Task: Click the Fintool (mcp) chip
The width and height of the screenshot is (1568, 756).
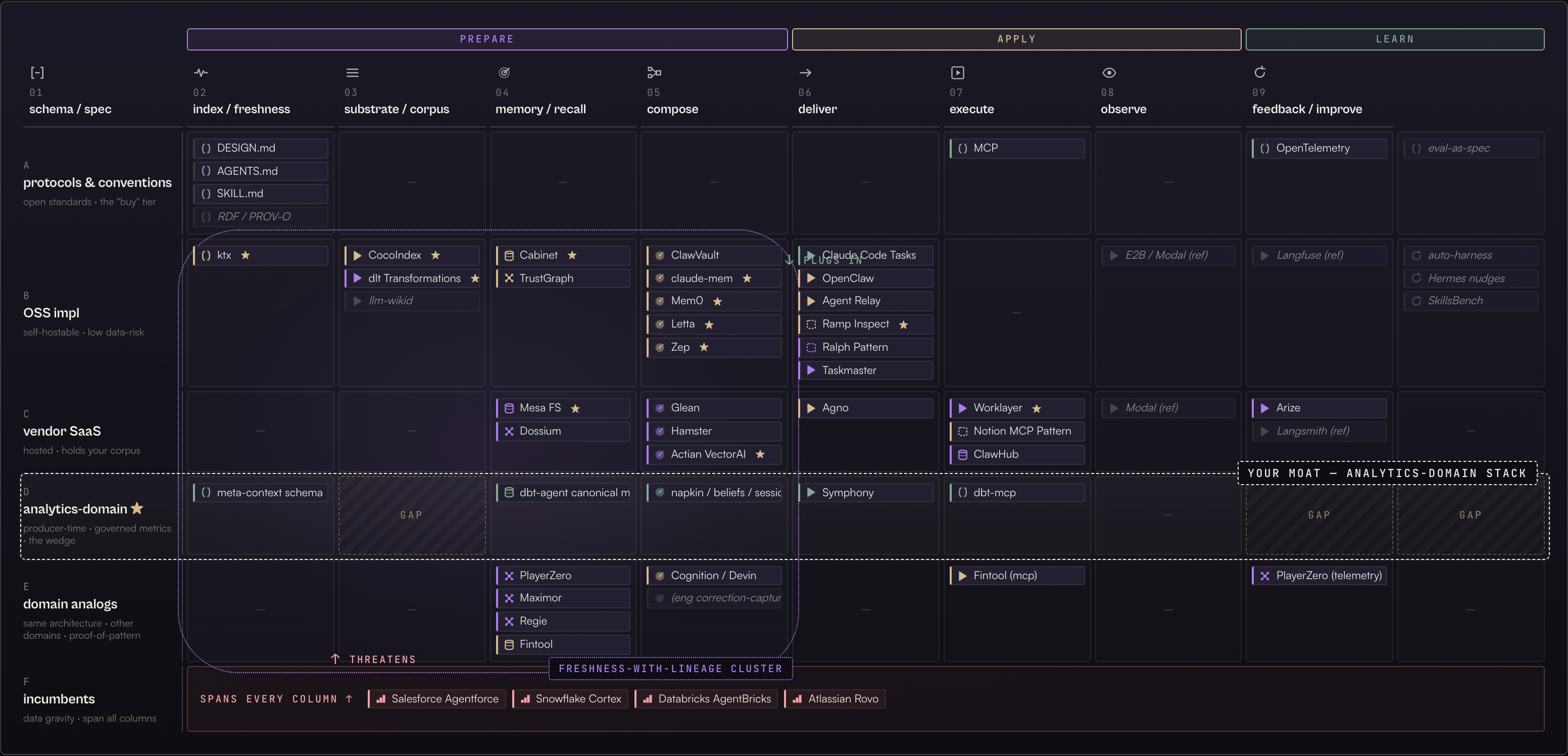Action: tap(1017, 576)
